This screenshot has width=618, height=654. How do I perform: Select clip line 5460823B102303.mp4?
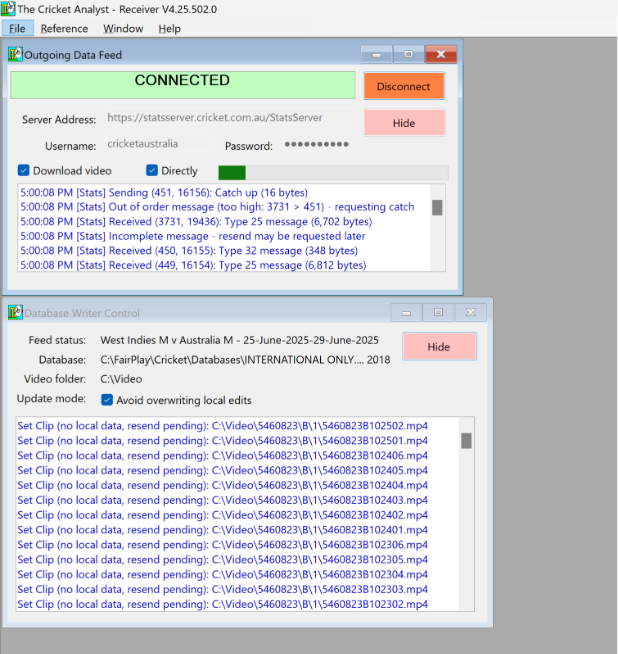tap(222, 589)
